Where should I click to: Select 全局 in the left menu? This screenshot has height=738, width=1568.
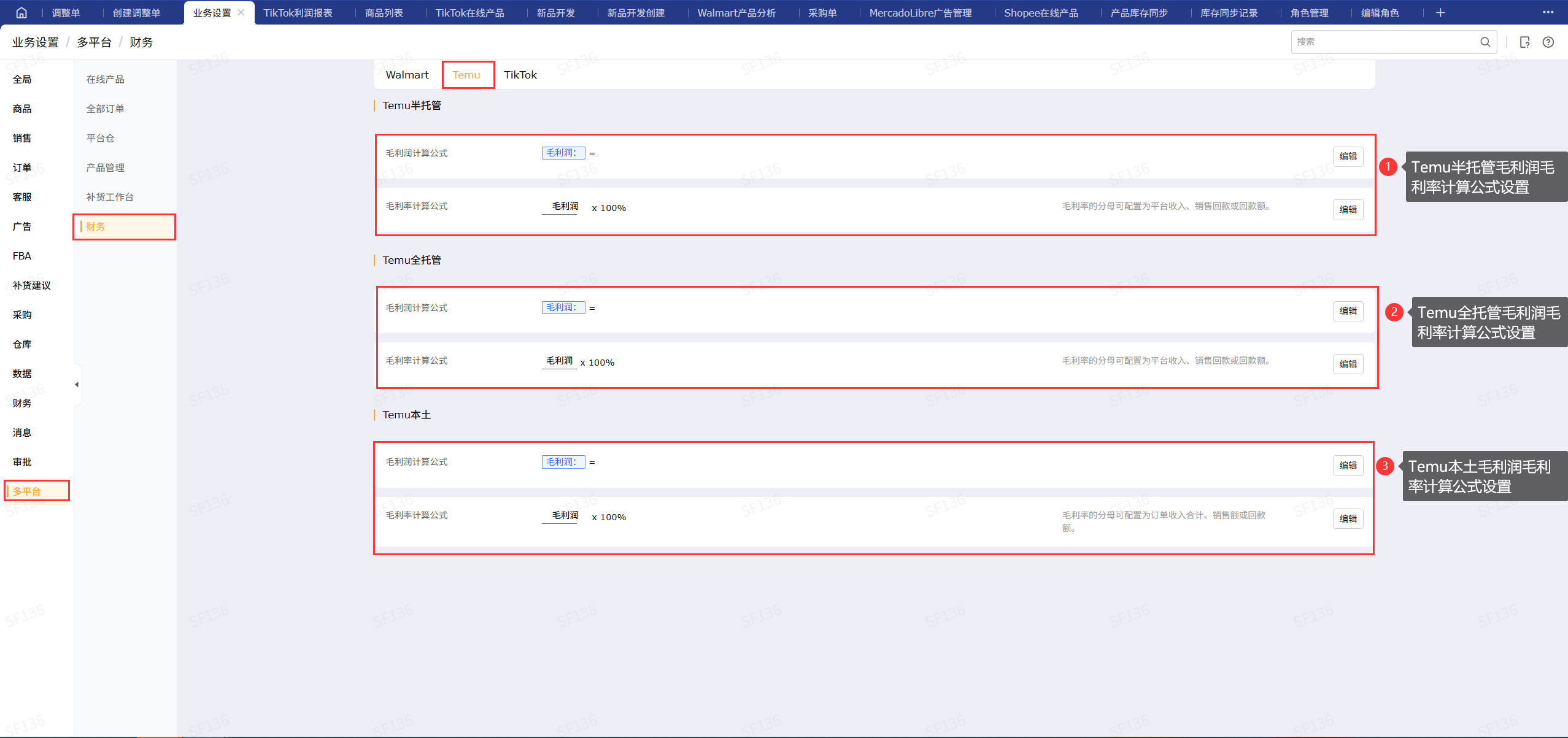pos(22,79)
